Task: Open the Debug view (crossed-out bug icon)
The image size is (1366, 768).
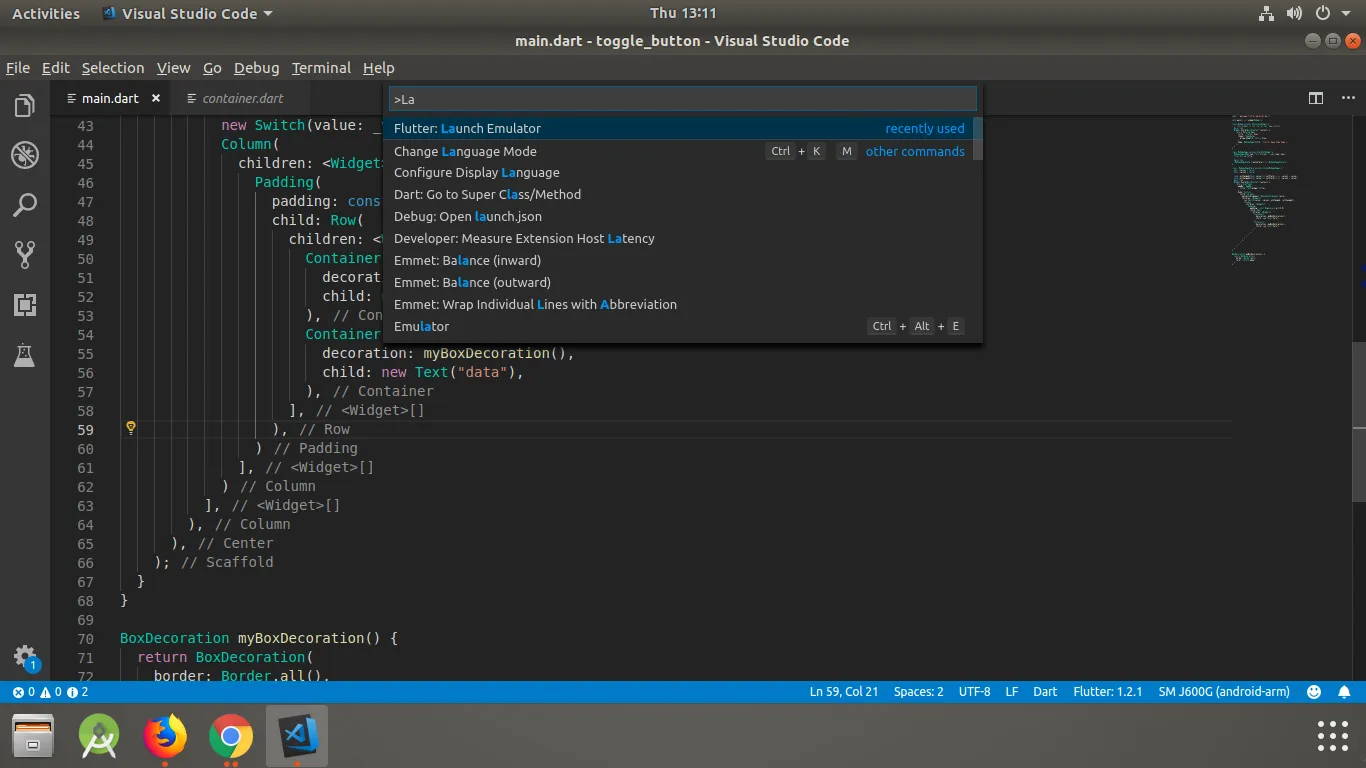Action: pos(25,155)
